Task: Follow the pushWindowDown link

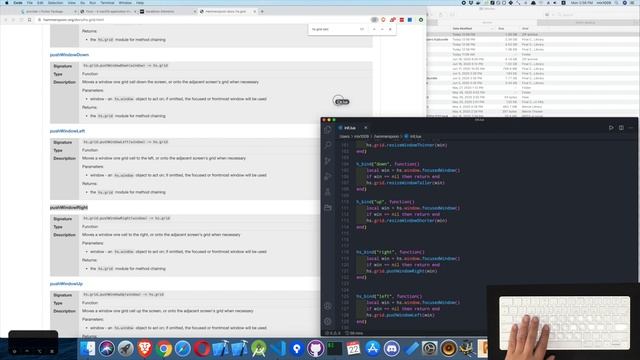Action: click(69, 55)
